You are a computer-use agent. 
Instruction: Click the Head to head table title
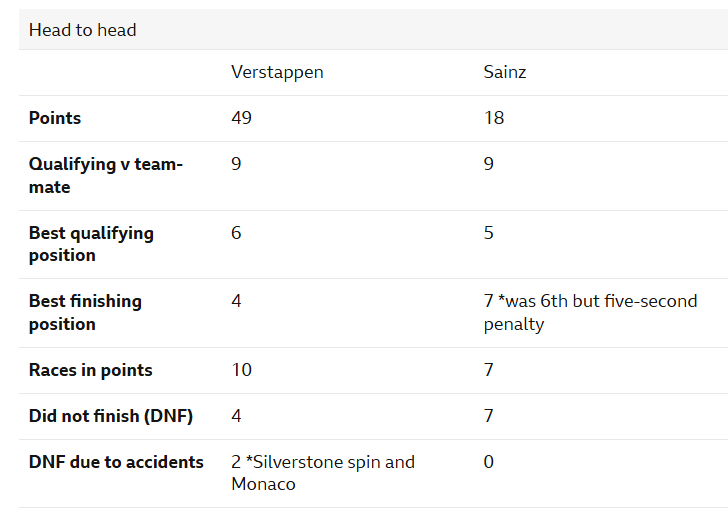click(x=82, y=30)
